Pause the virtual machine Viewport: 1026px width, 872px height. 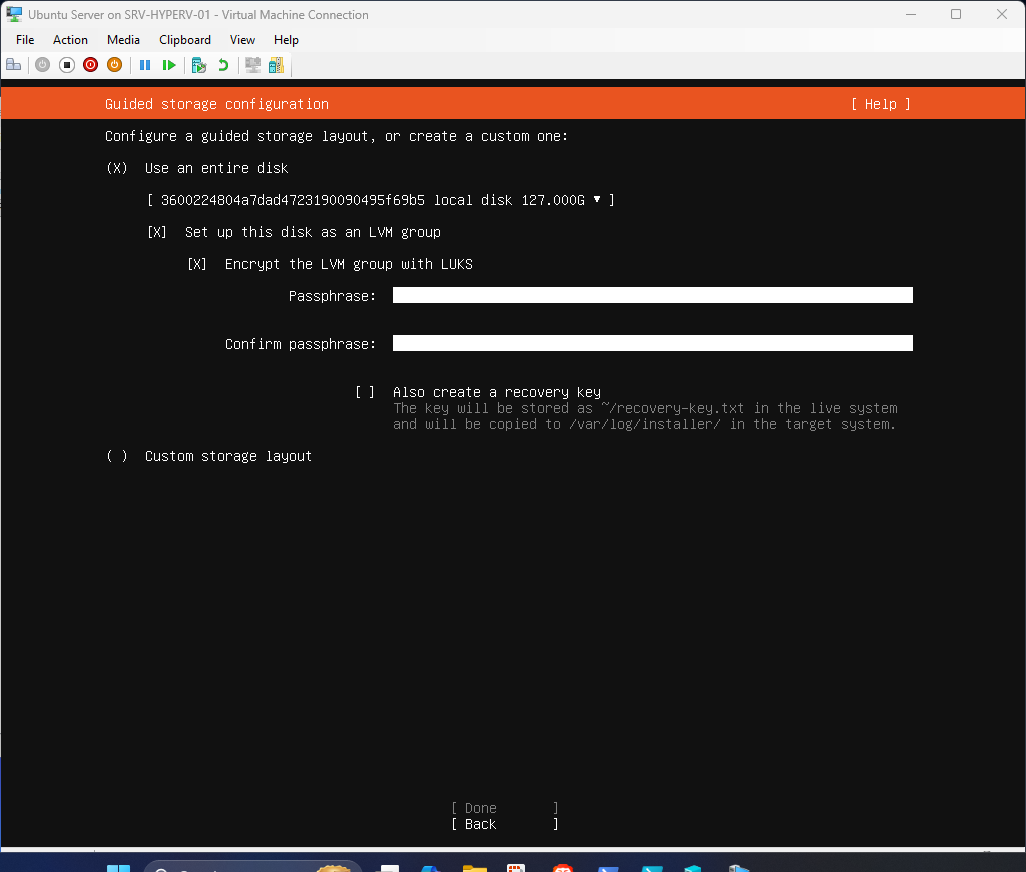coord(145,64)
